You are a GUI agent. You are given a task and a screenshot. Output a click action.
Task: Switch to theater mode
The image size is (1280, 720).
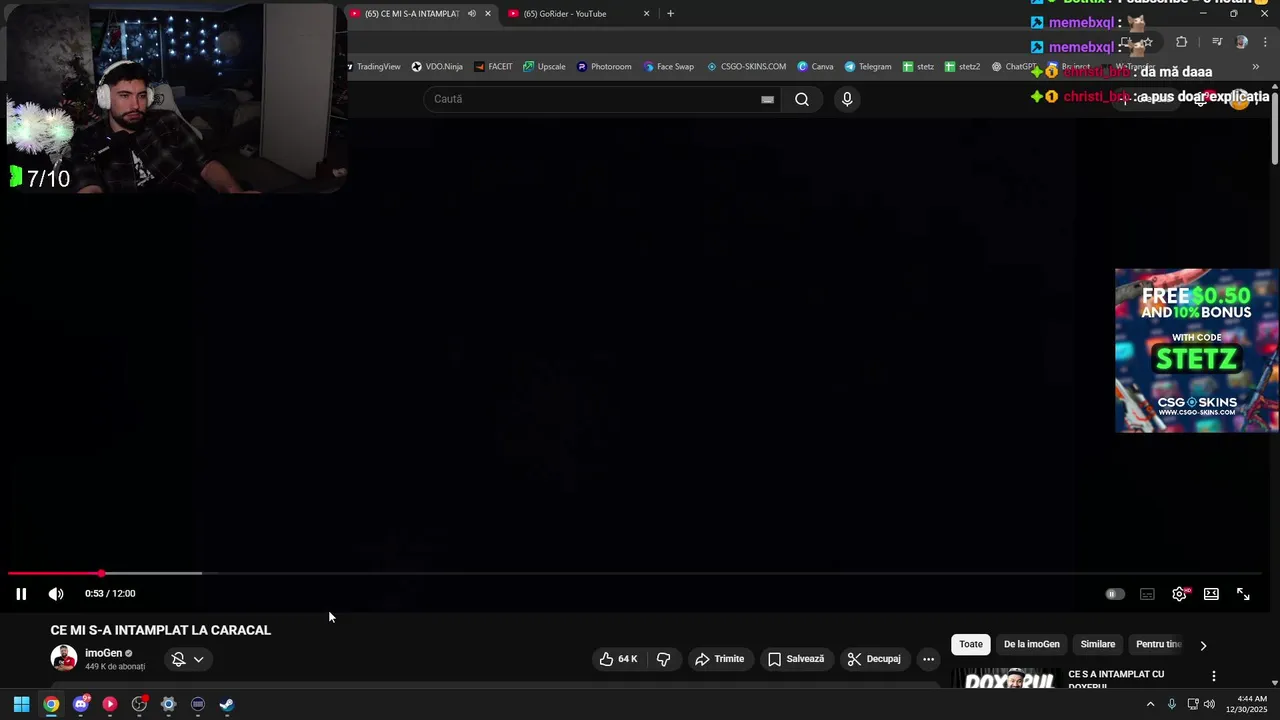[x=1211, y=594]
